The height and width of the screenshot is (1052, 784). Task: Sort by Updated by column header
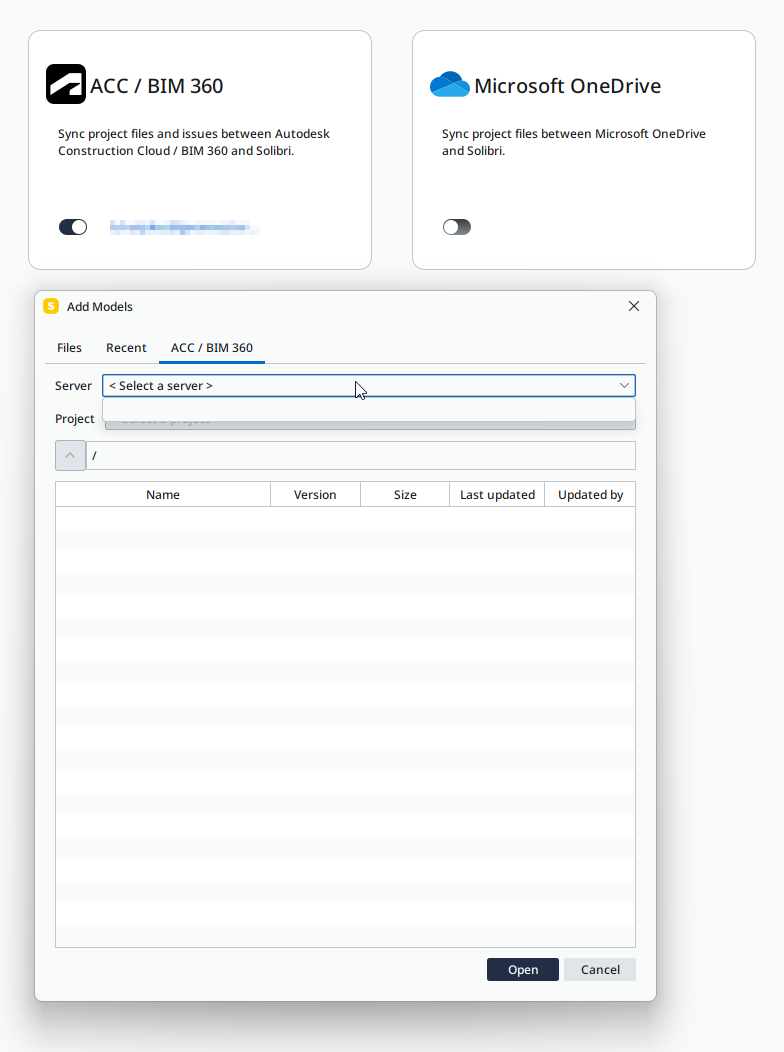tap(590, 494)
